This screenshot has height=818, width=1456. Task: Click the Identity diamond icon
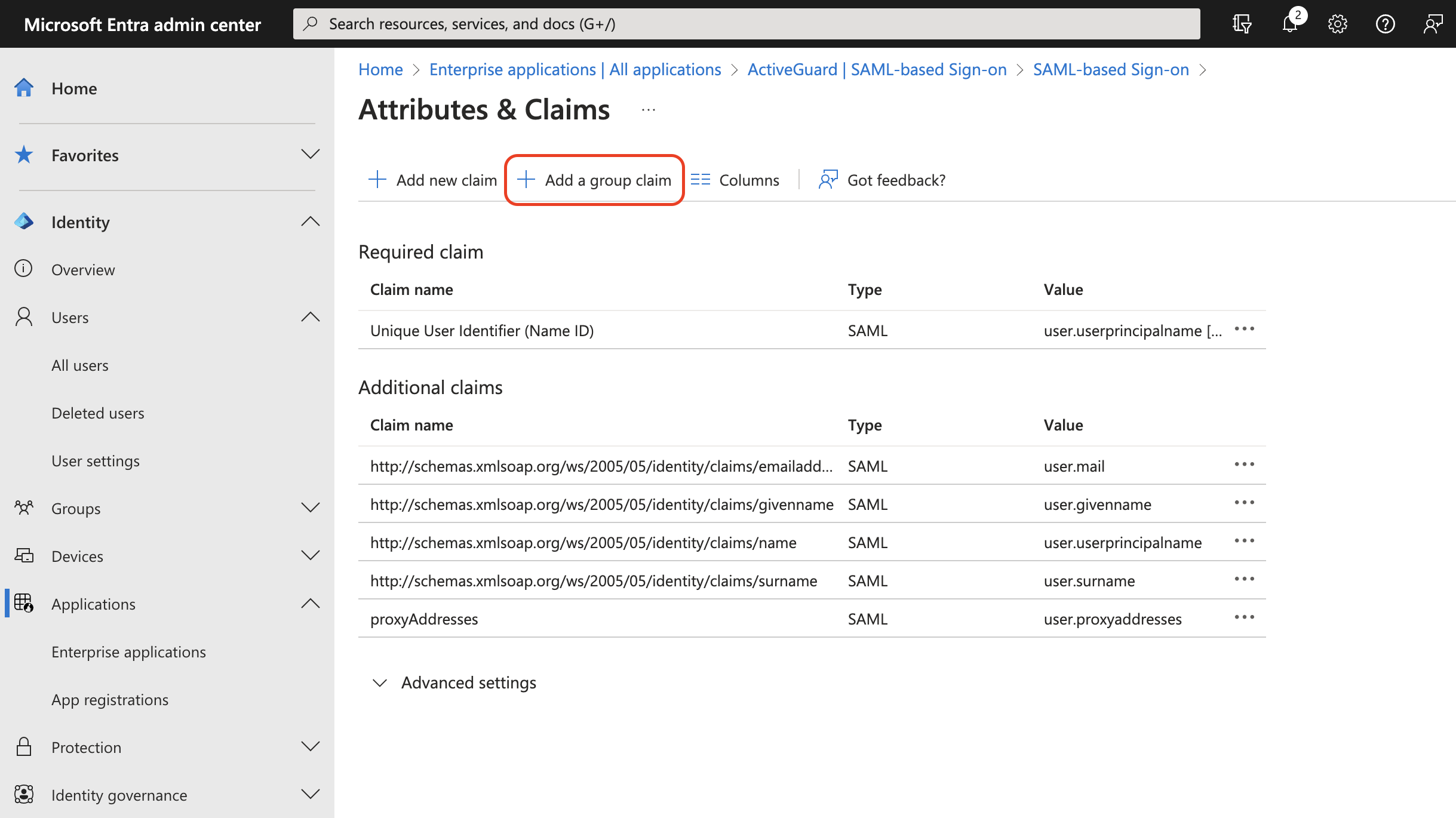pyautogui.click(x=24, y=222)
